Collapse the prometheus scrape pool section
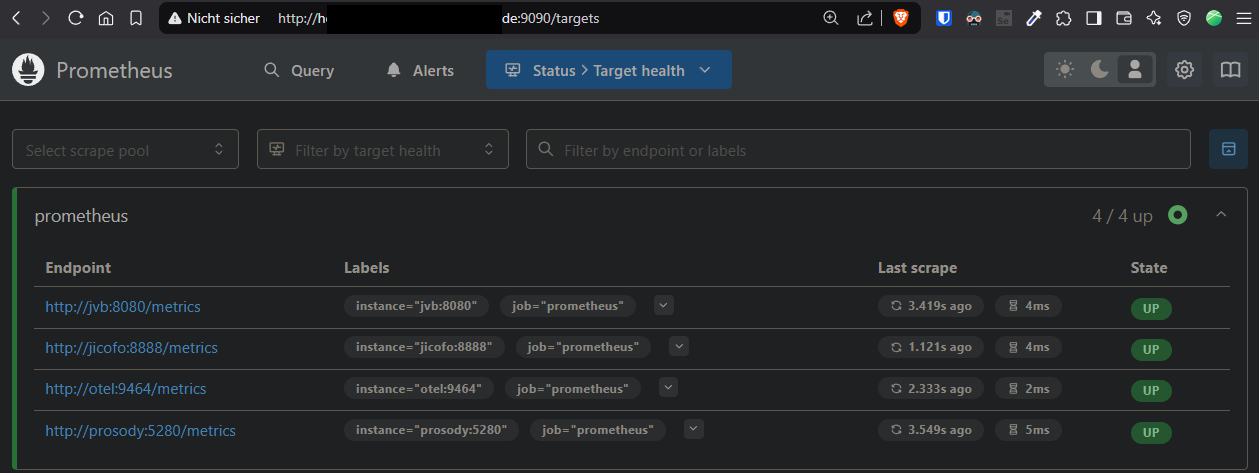The height and width of the screenshot is (473, 1259). pos(1221,214)
